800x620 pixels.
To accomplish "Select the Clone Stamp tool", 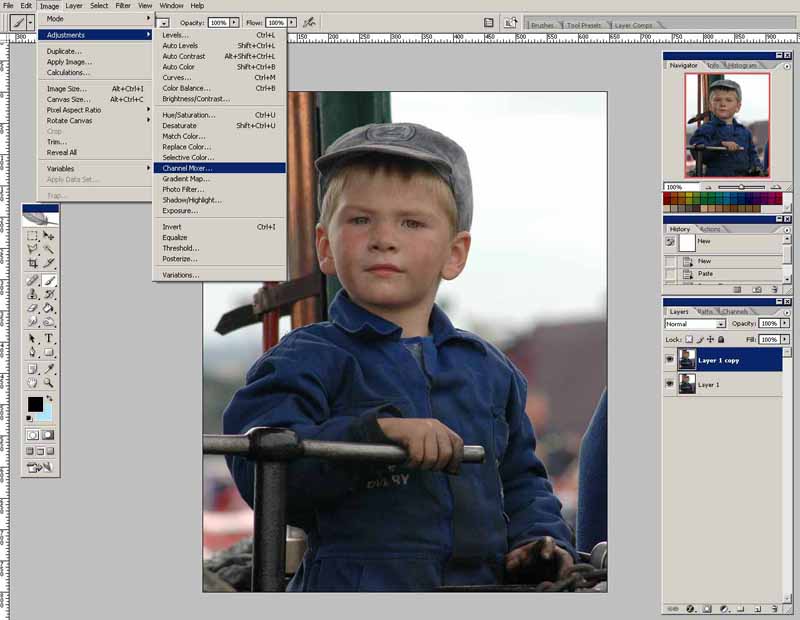I will (x=33, y=294).
